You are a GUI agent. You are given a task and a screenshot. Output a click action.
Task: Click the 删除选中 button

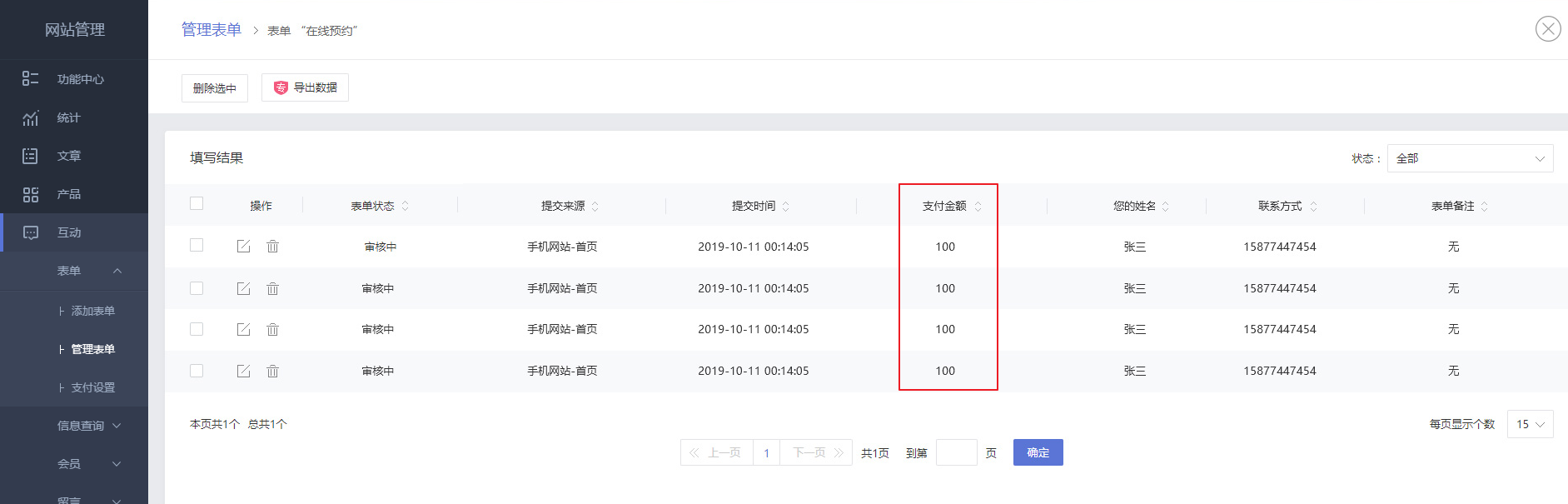215,88
